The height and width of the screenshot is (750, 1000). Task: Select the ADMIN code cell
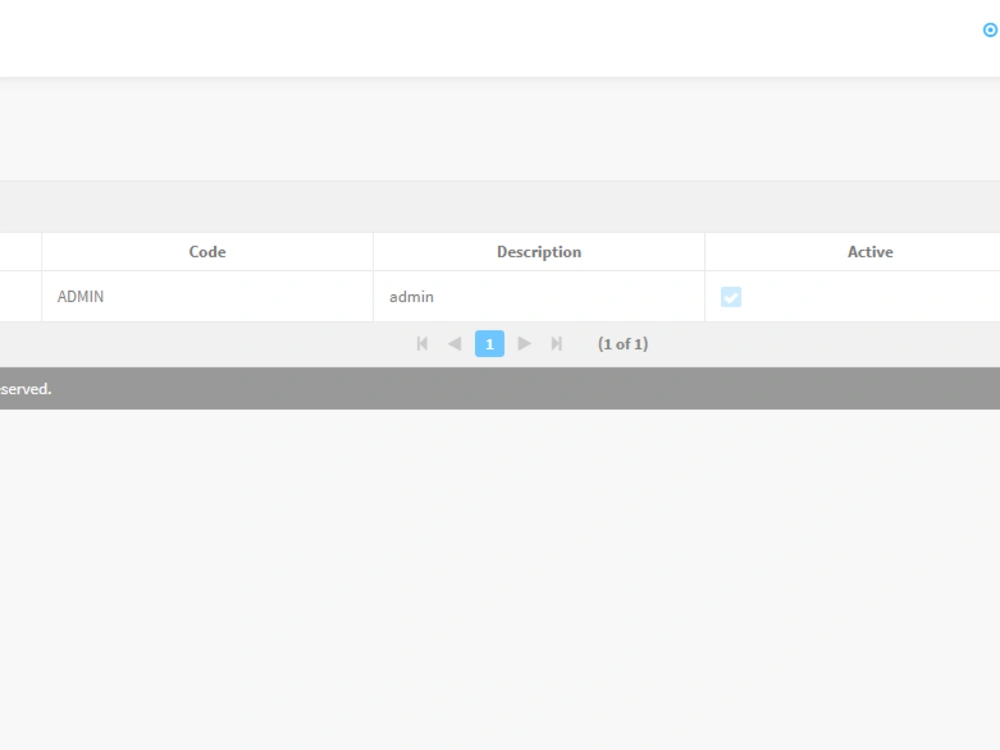point(80,296)
